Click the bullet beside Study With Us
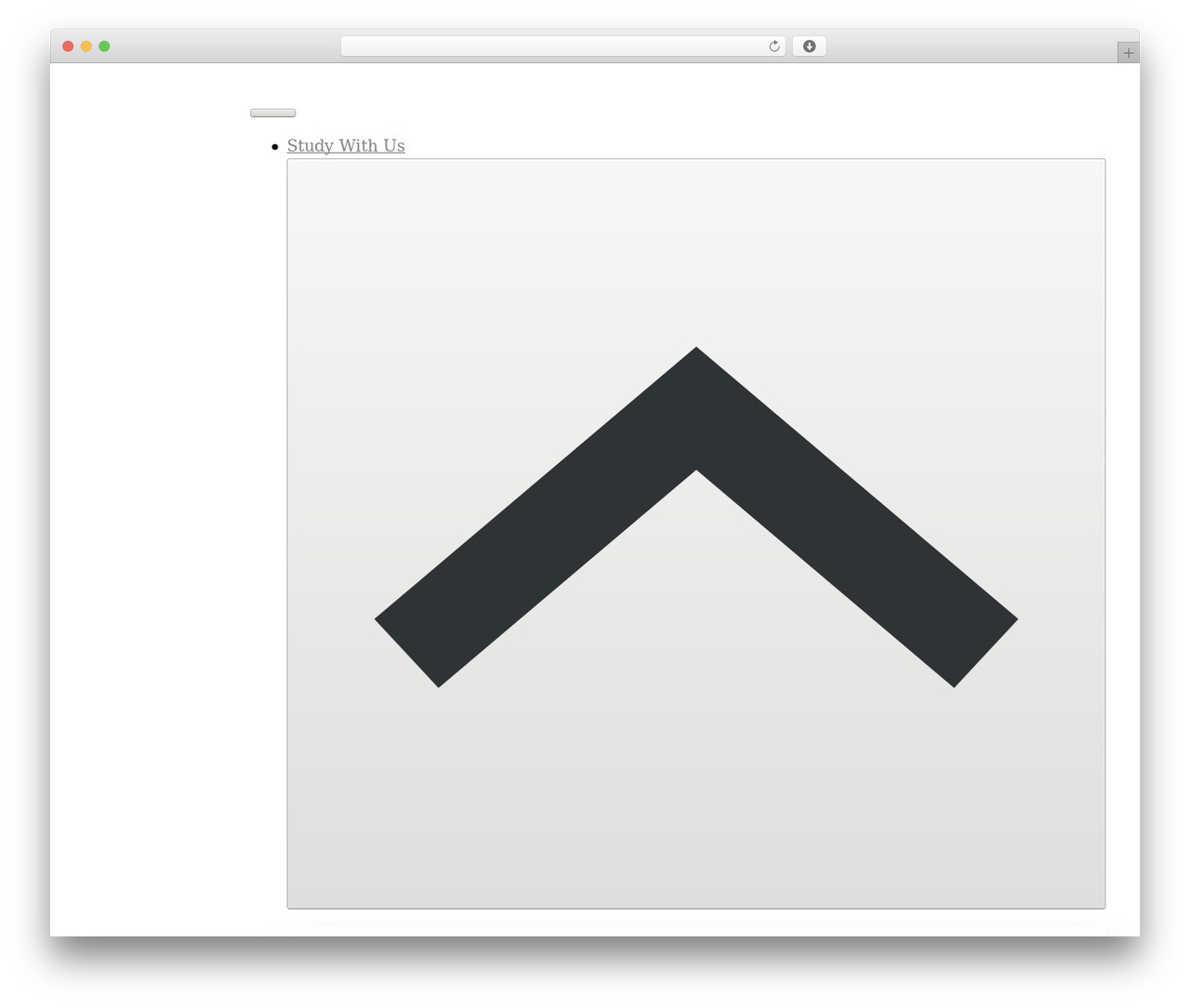 coord(275,147)
